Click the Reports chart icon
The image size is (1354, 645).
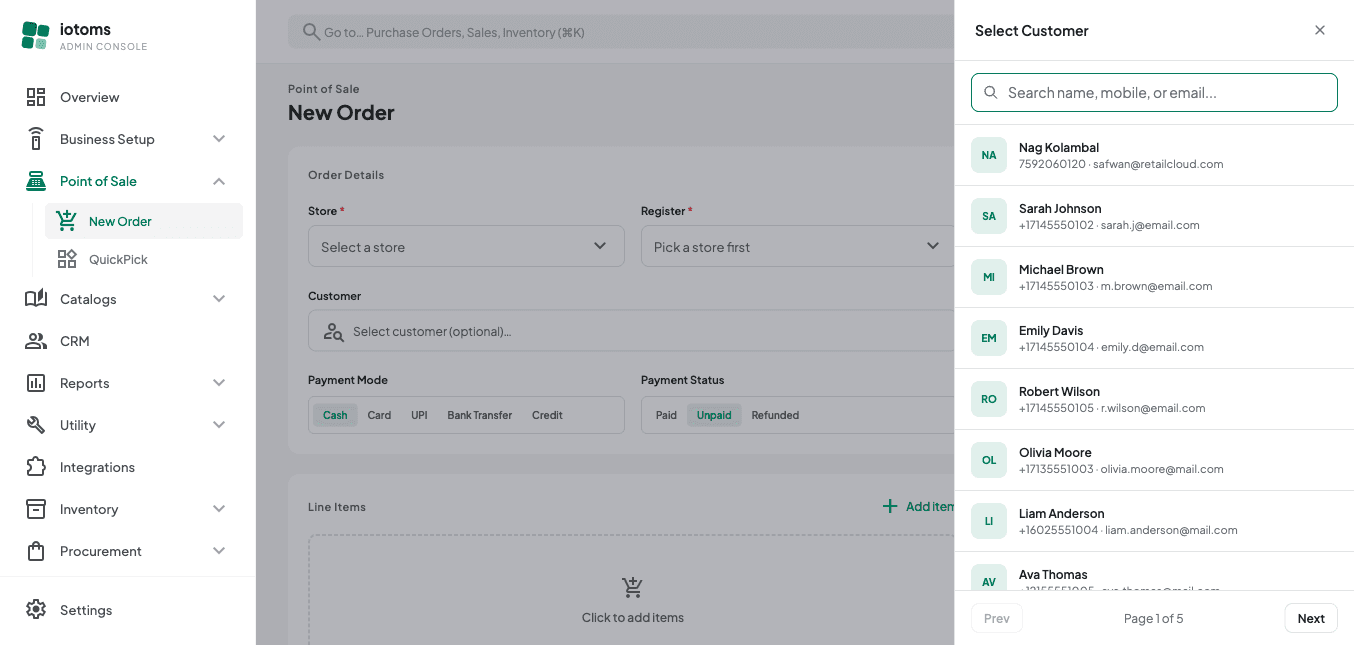point(36,383)
